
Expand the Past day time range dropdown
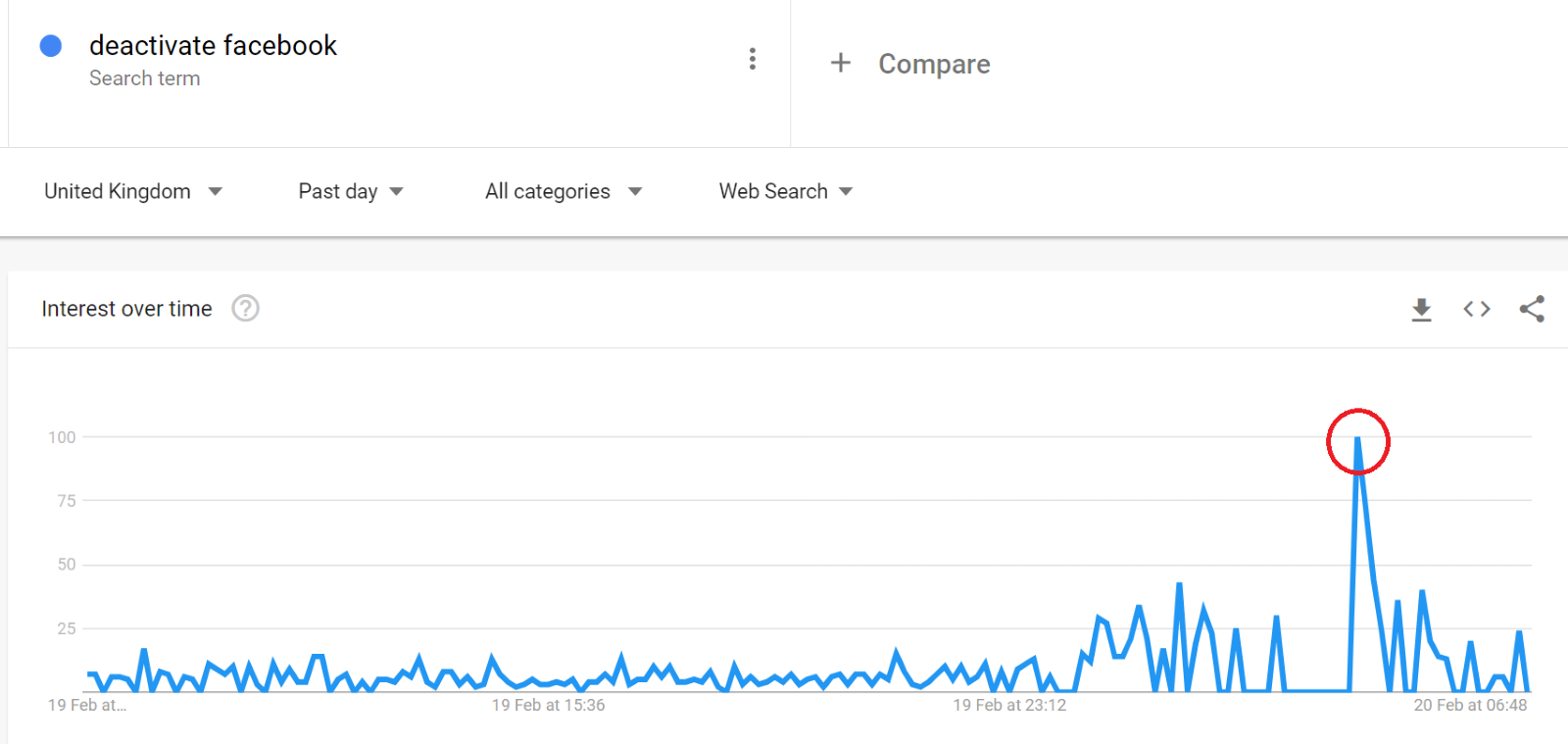[x=351, y=191]
